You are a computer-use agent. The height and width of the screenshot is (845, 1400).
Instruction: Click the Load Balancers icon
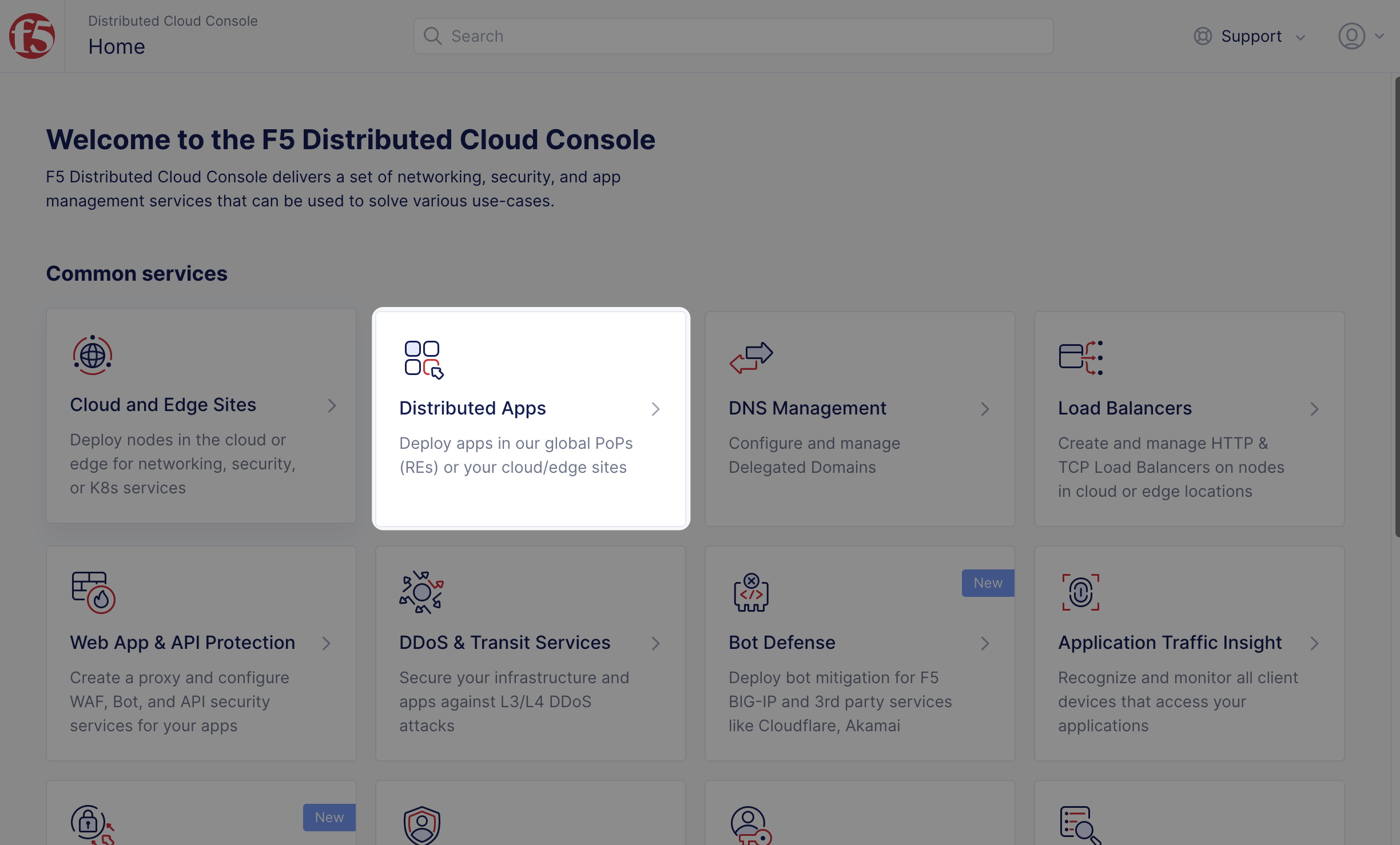[1080, 358]
